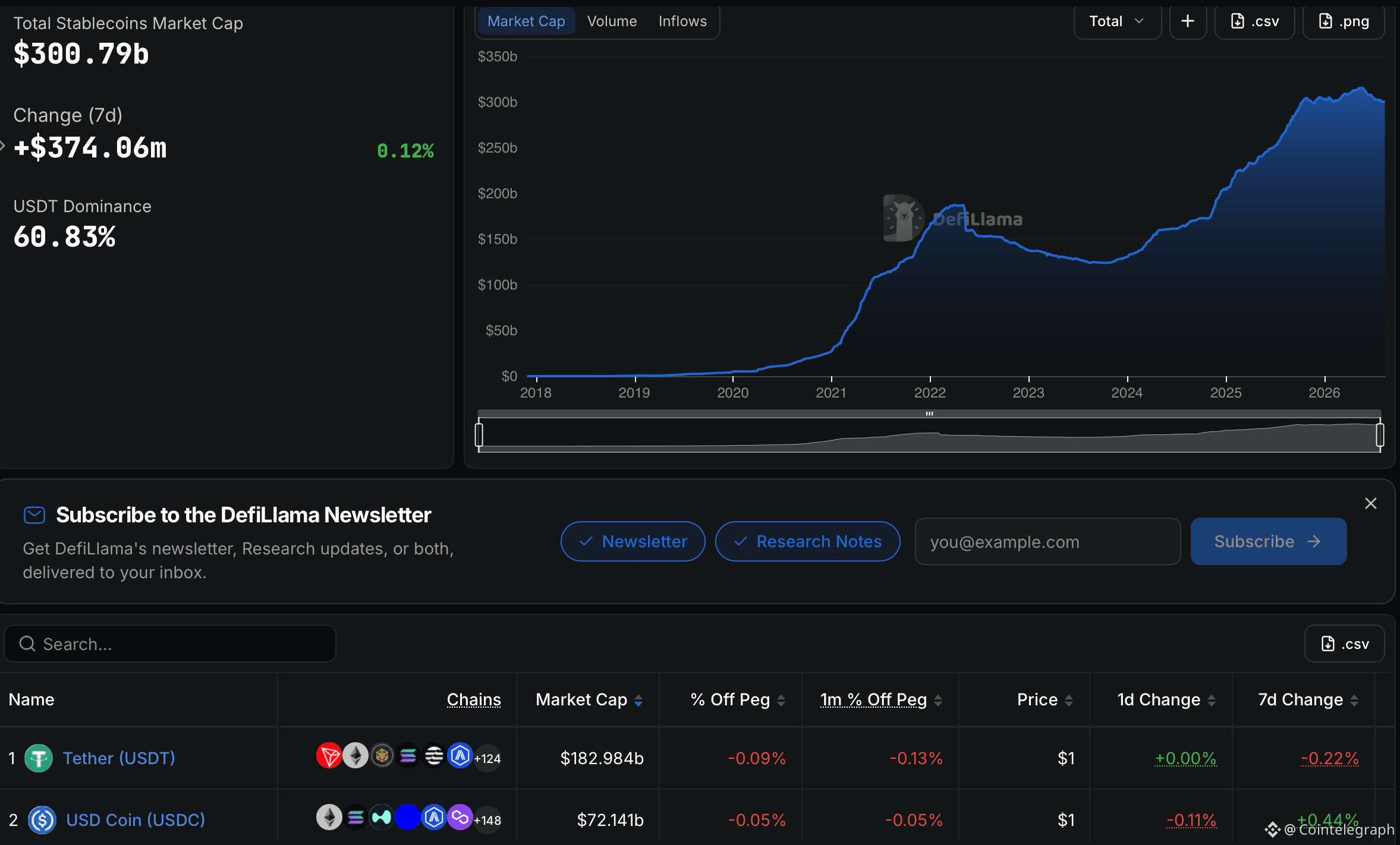
Task: Click the plus icon beside Total dropdown
Action: tap(1187, 21)
